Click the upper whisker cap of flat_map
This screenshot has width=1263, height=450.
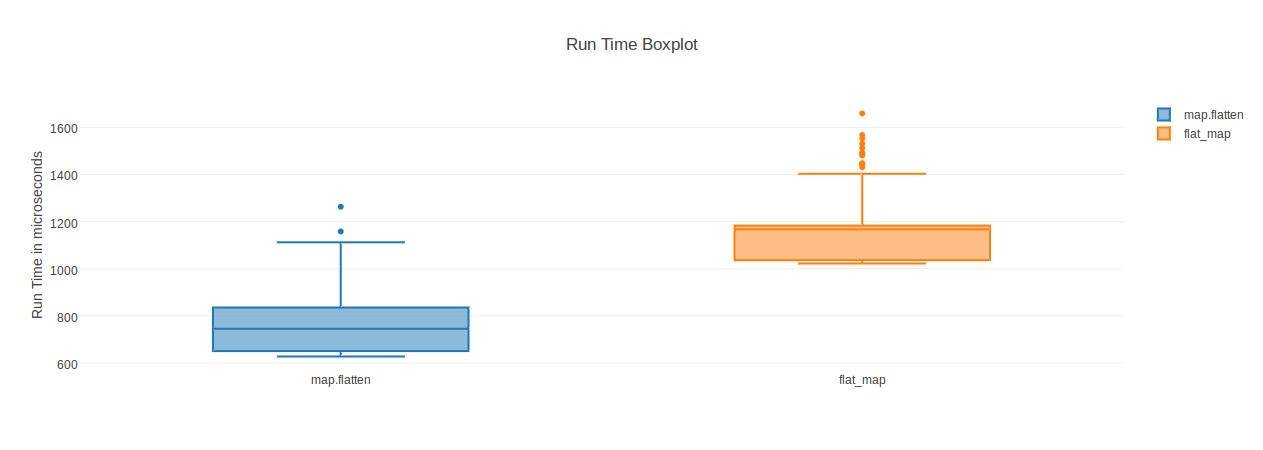[862, 174]
